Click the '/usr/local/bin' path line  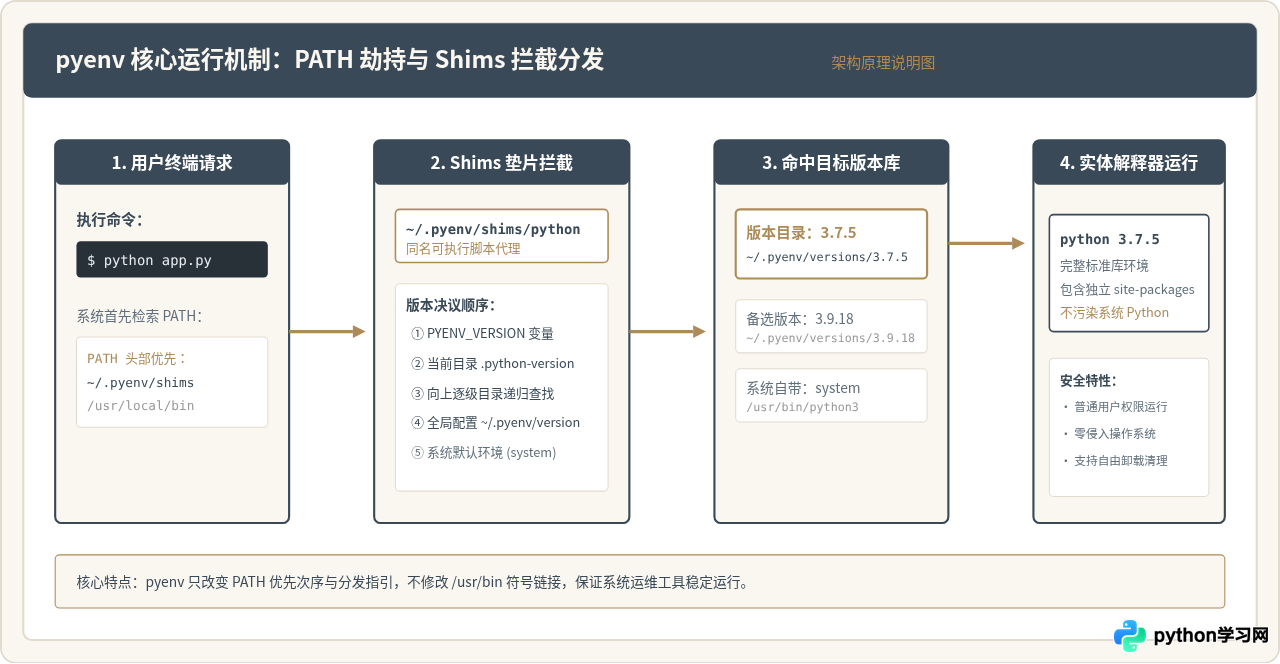coord(140,405)
